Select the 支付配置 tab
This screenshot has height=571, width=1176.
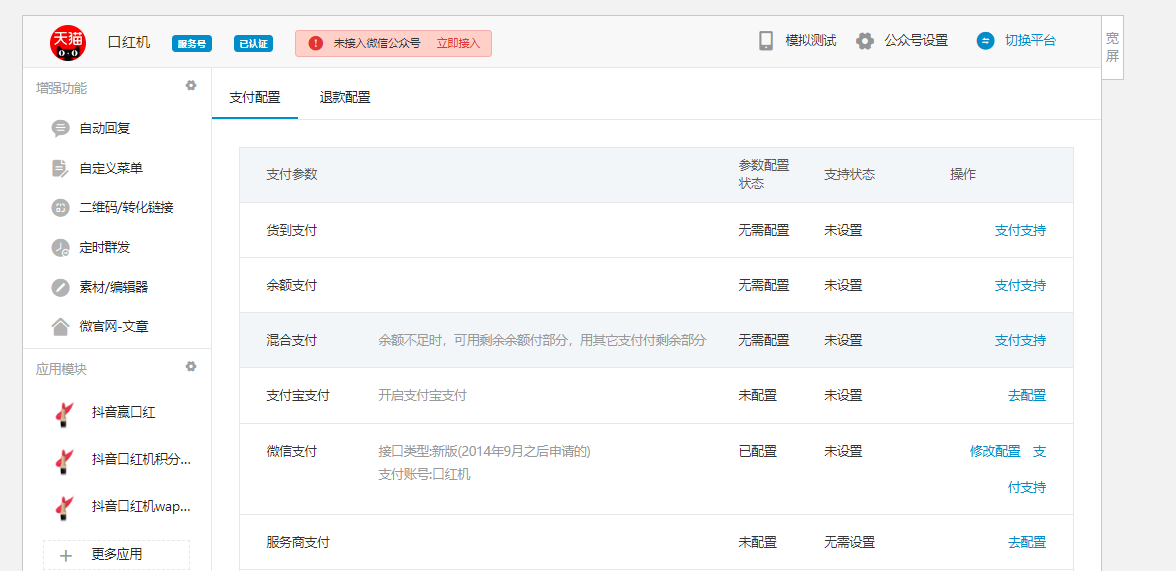(255, 97)
